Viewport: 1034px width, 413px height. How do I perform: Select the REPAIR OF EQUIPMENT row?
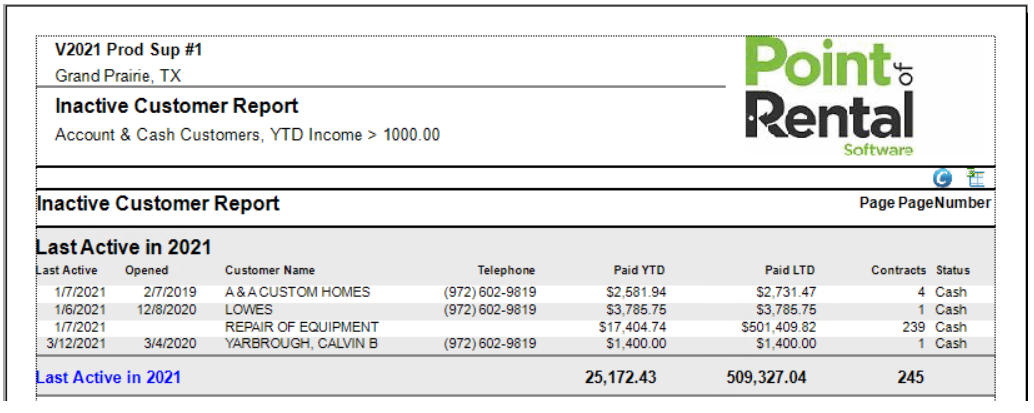tap(301, 327)
